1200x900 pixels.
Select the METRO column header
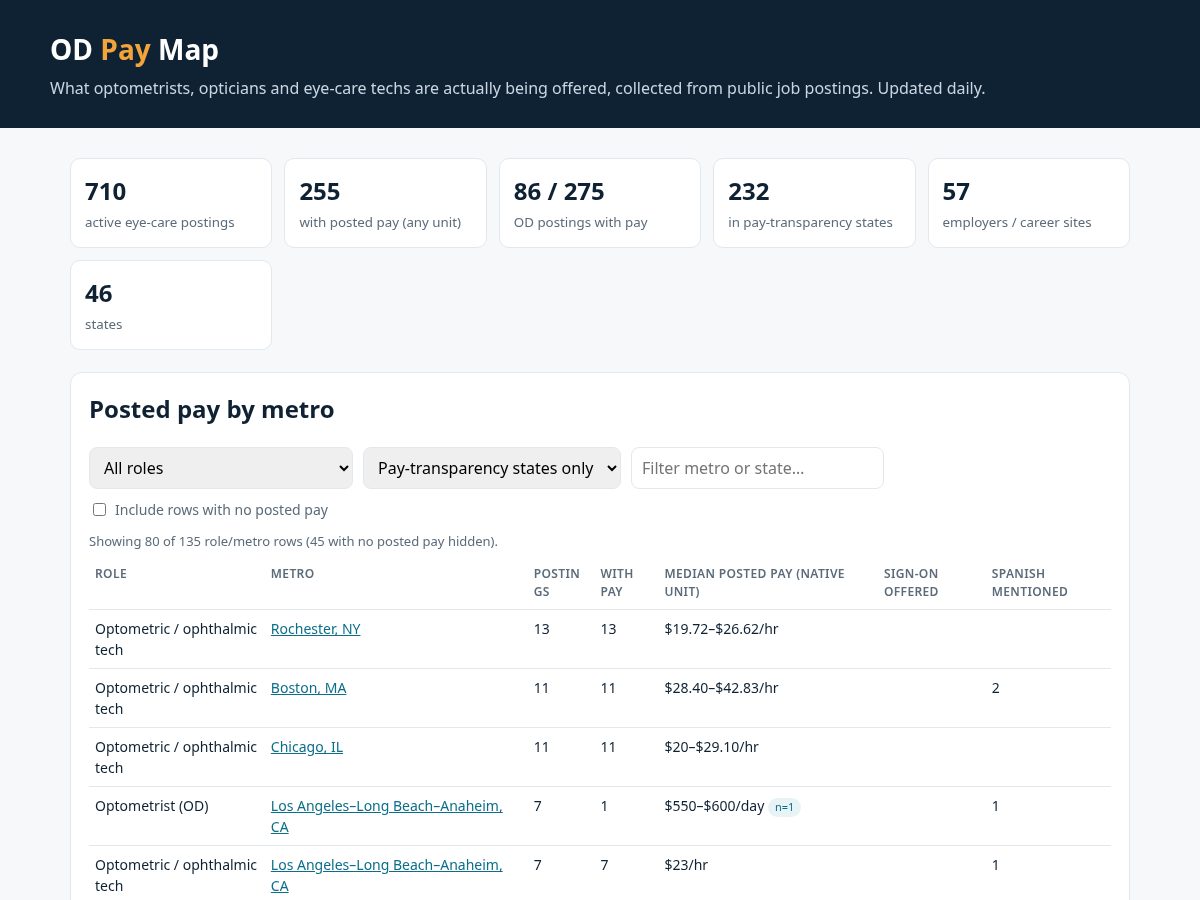click(292, 574)
